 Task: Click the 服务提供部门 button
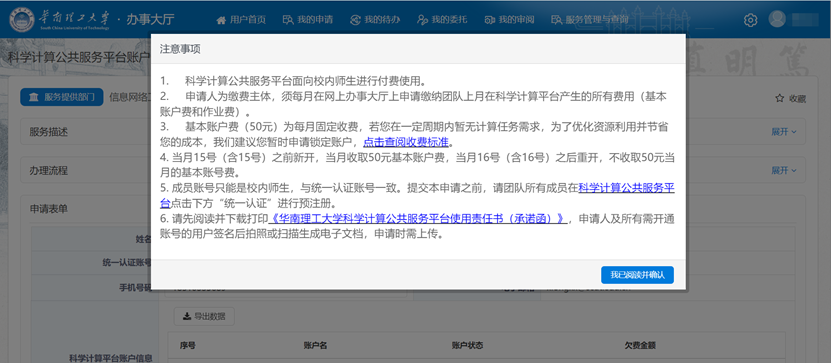pyautogui.click(x=61, y=98)
